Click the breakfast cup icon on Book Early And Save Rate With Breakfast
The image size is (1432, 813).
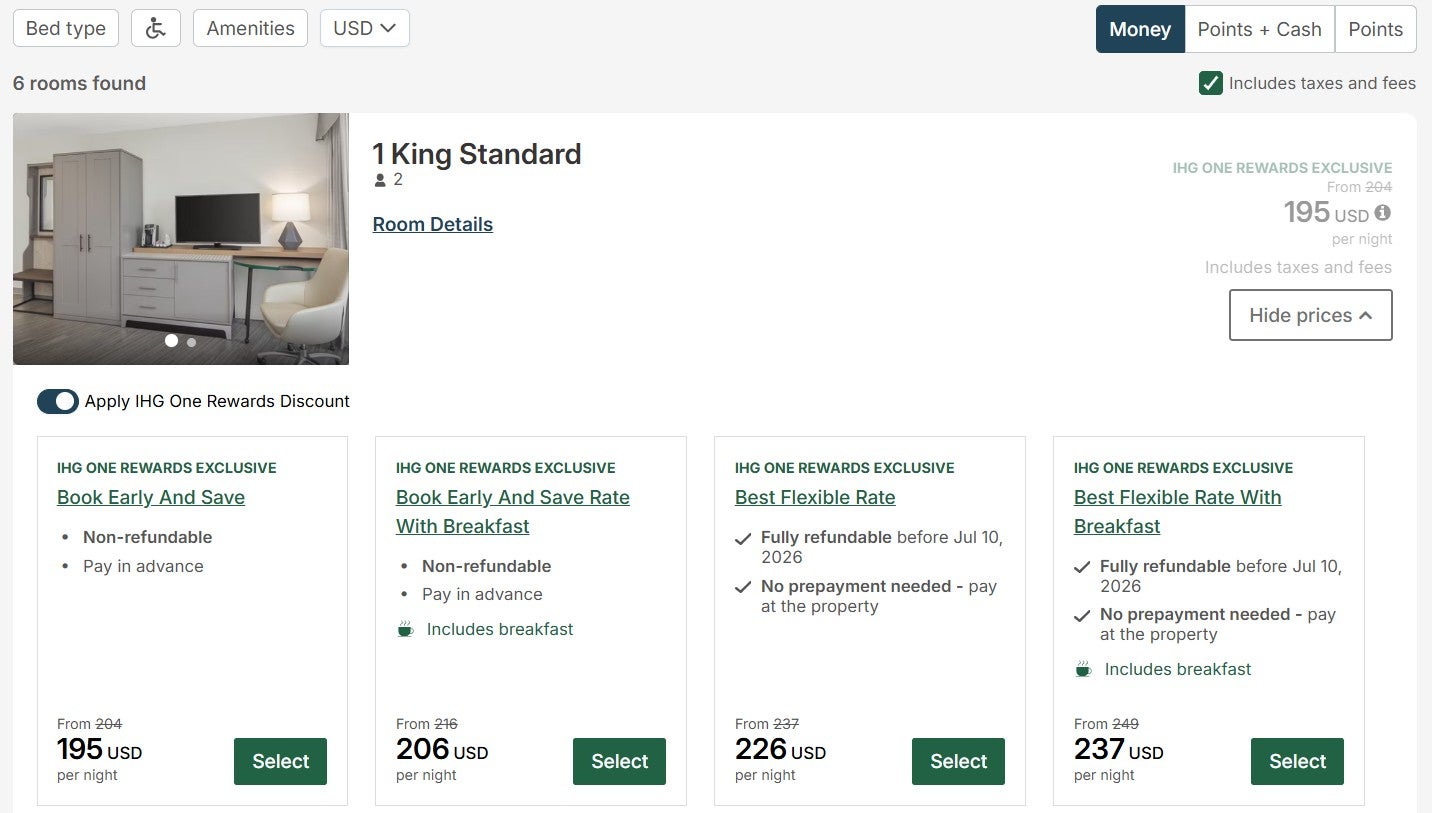405,629
